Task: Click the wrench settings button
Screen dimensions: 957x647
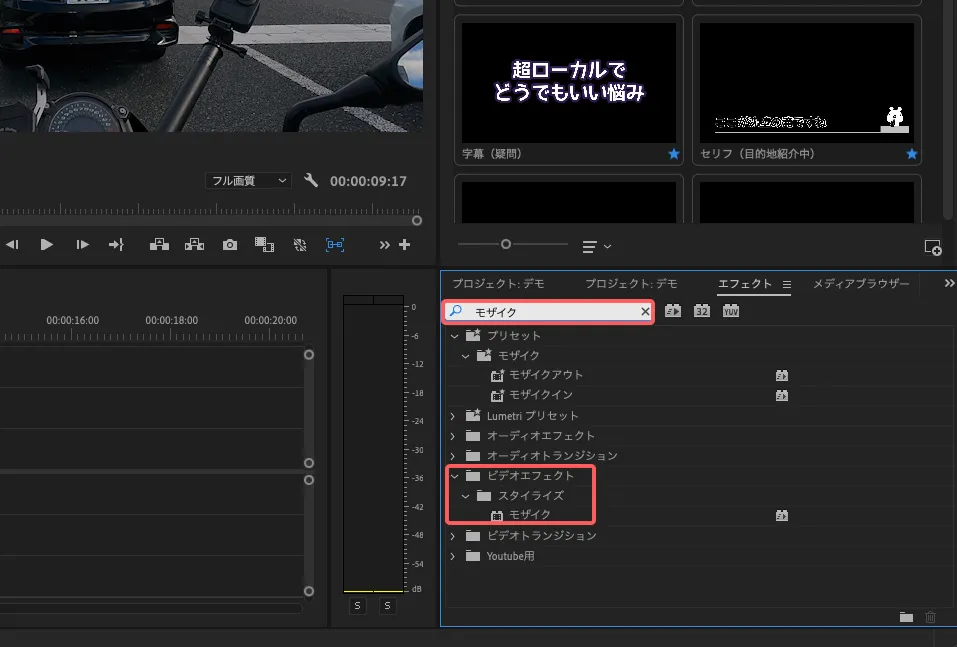Action: coord(311,180)
